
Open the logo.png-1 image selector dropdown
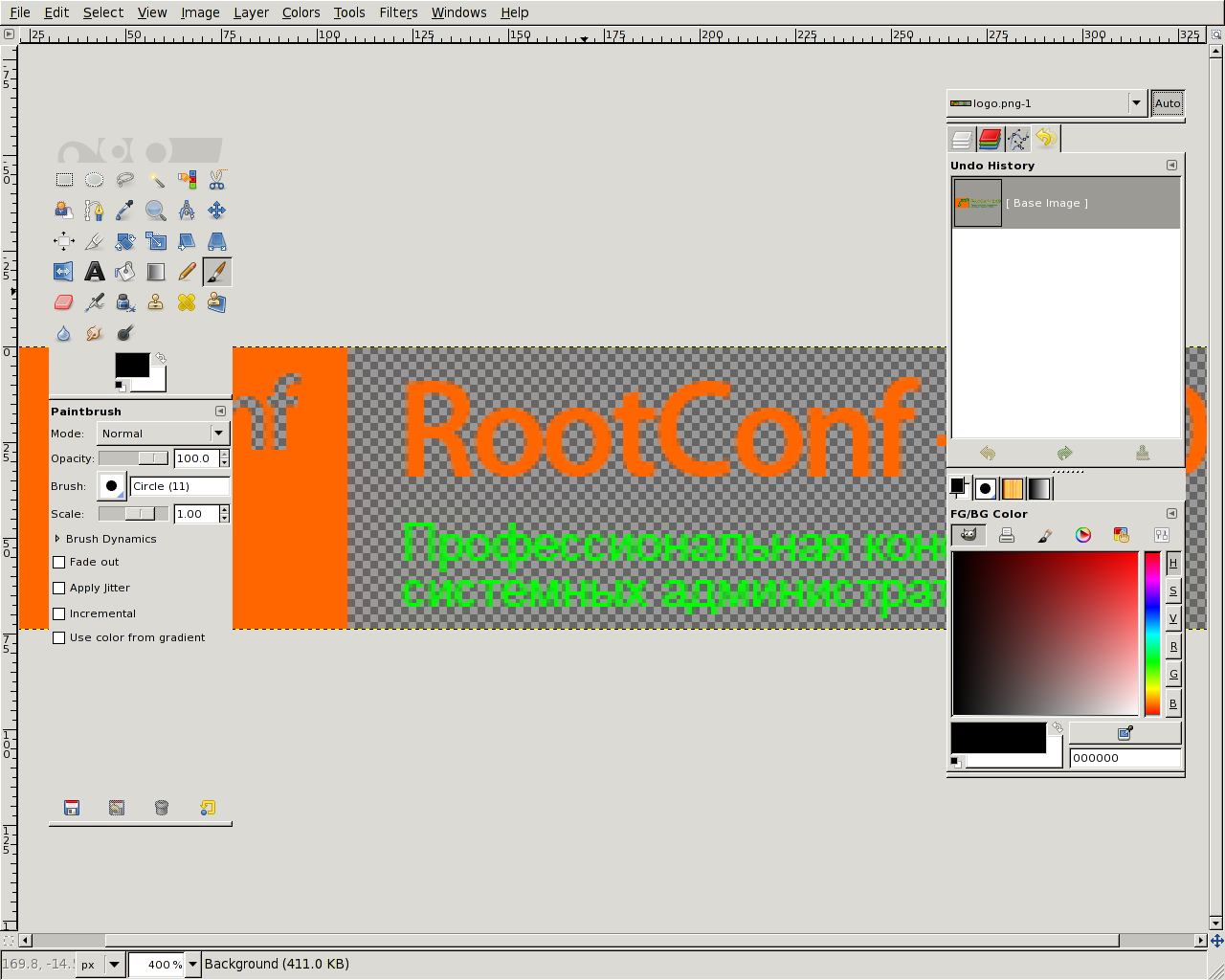click(1047, 103)
